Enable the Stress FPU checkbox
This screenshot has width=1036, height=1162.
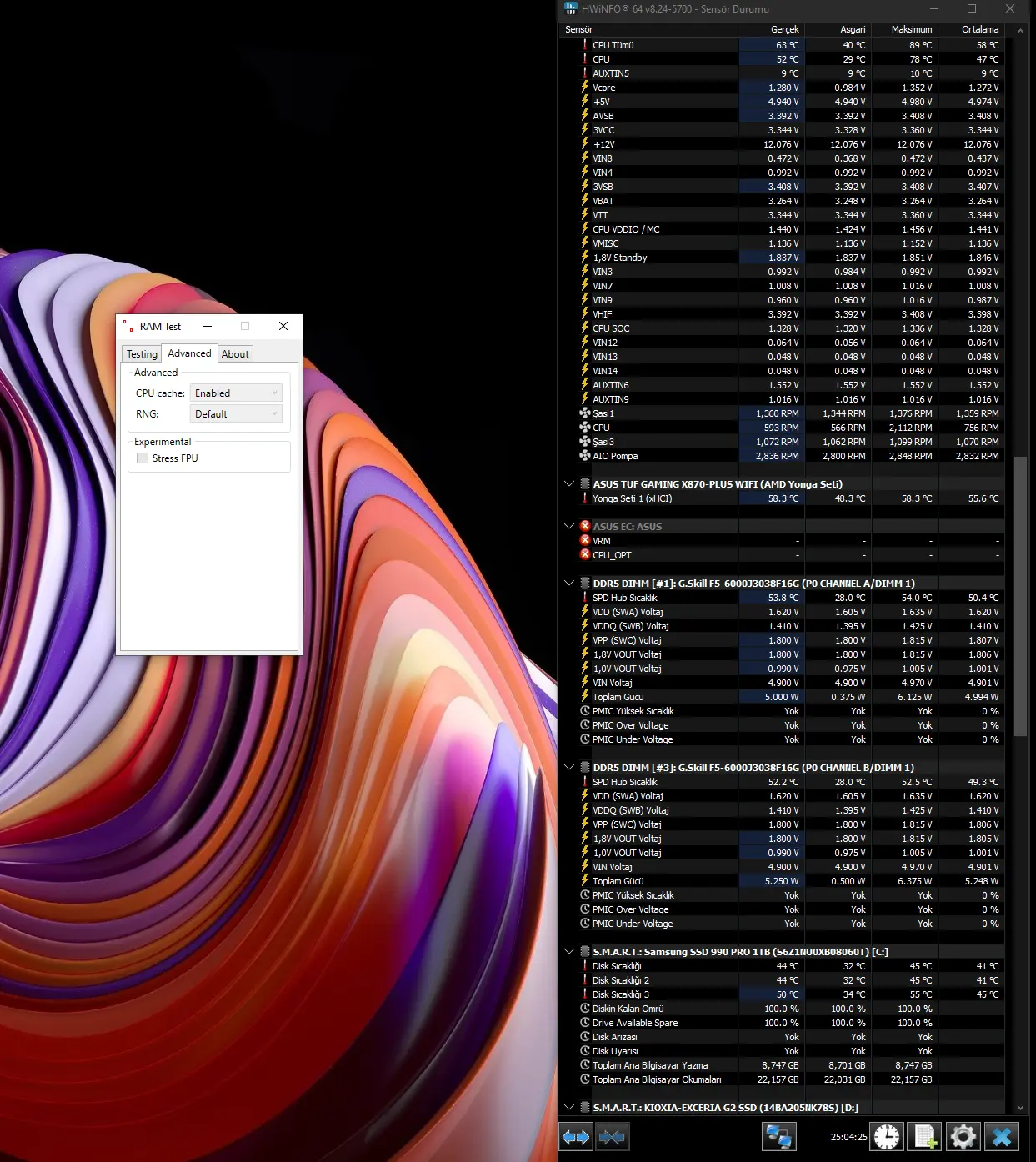tap(143, 458)
